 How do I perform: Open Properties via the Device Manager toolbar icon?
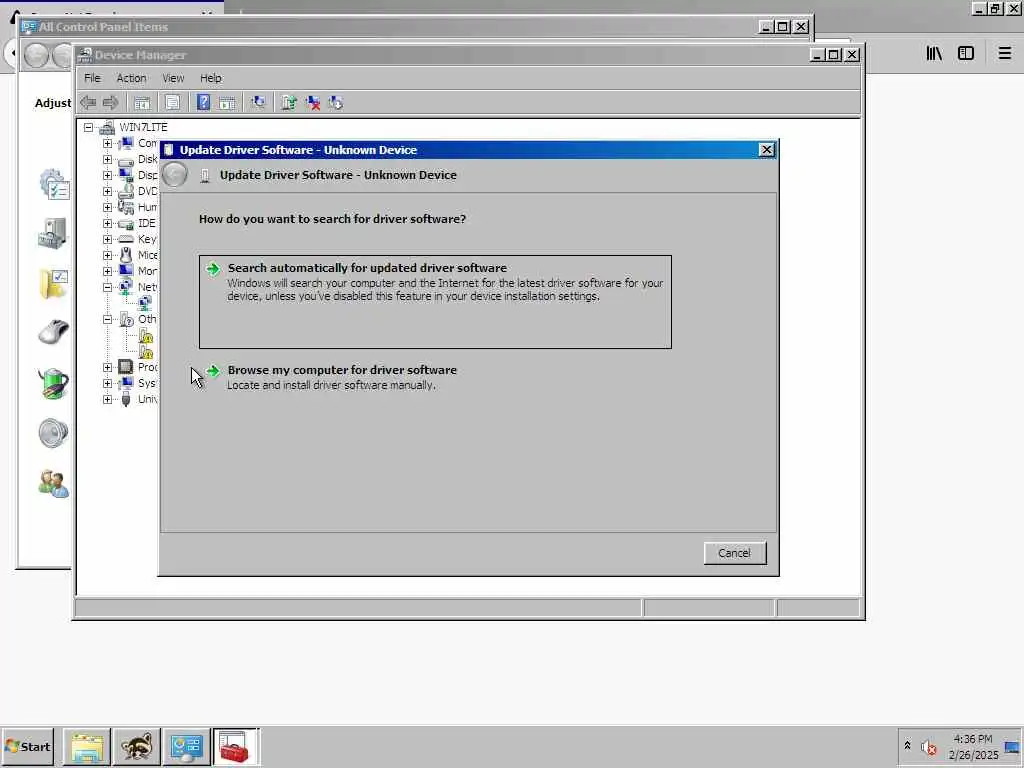click(172, 103)
